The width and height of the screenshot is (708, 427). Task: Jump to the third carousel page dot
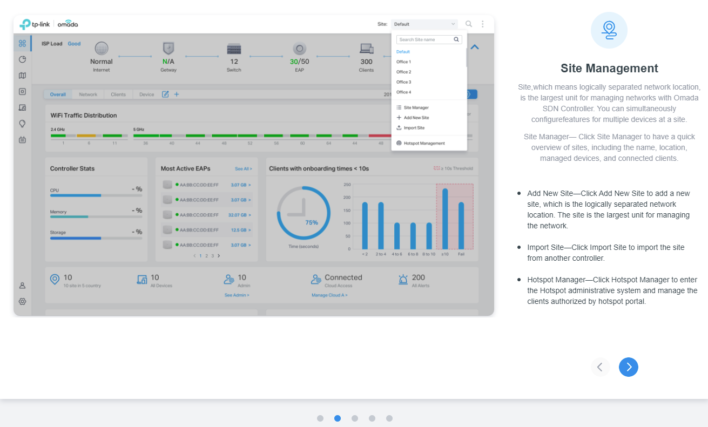click(354, 418)
